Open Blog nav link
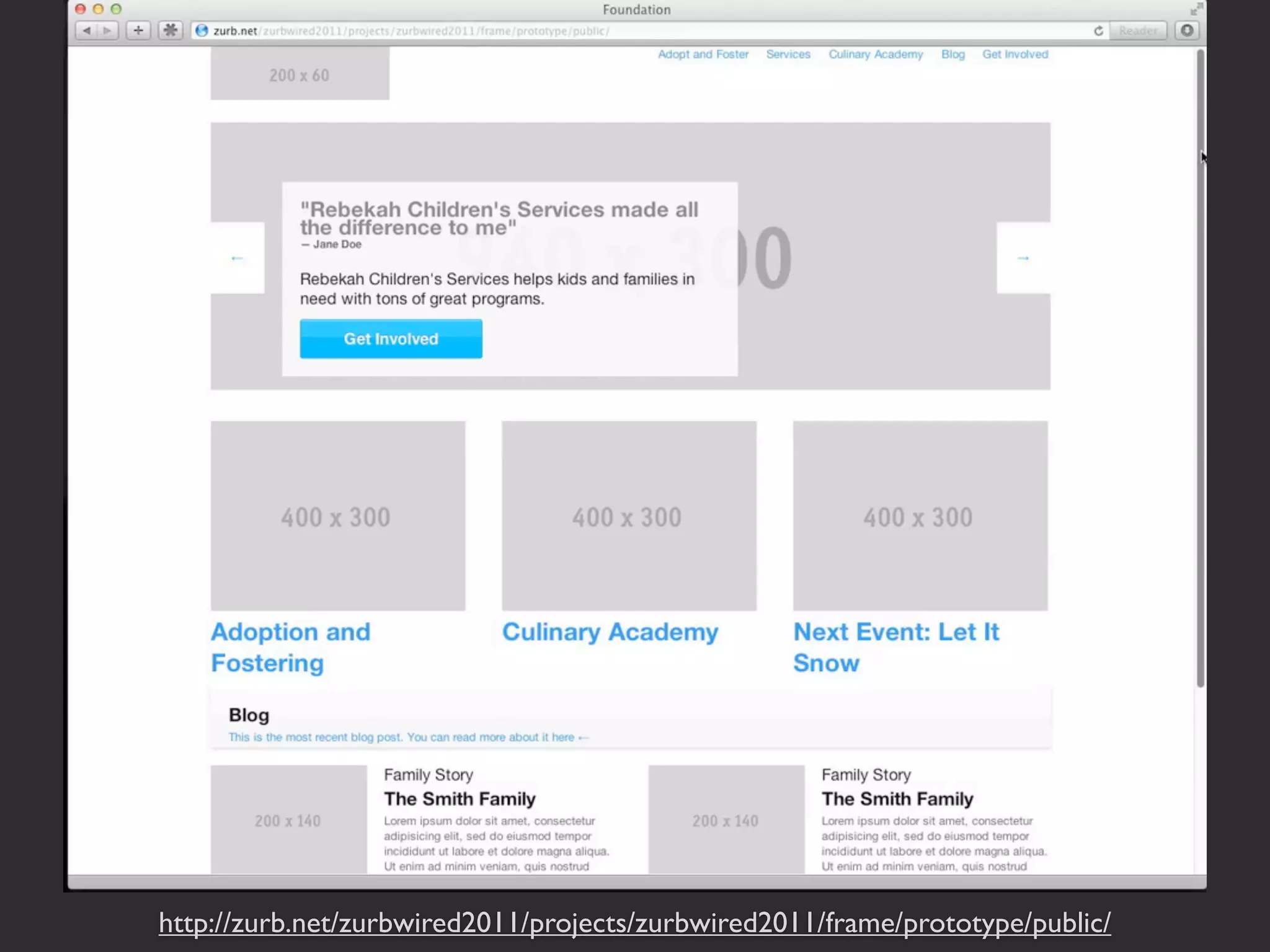Screen dimensions: 1270x952 coord(953,55)
